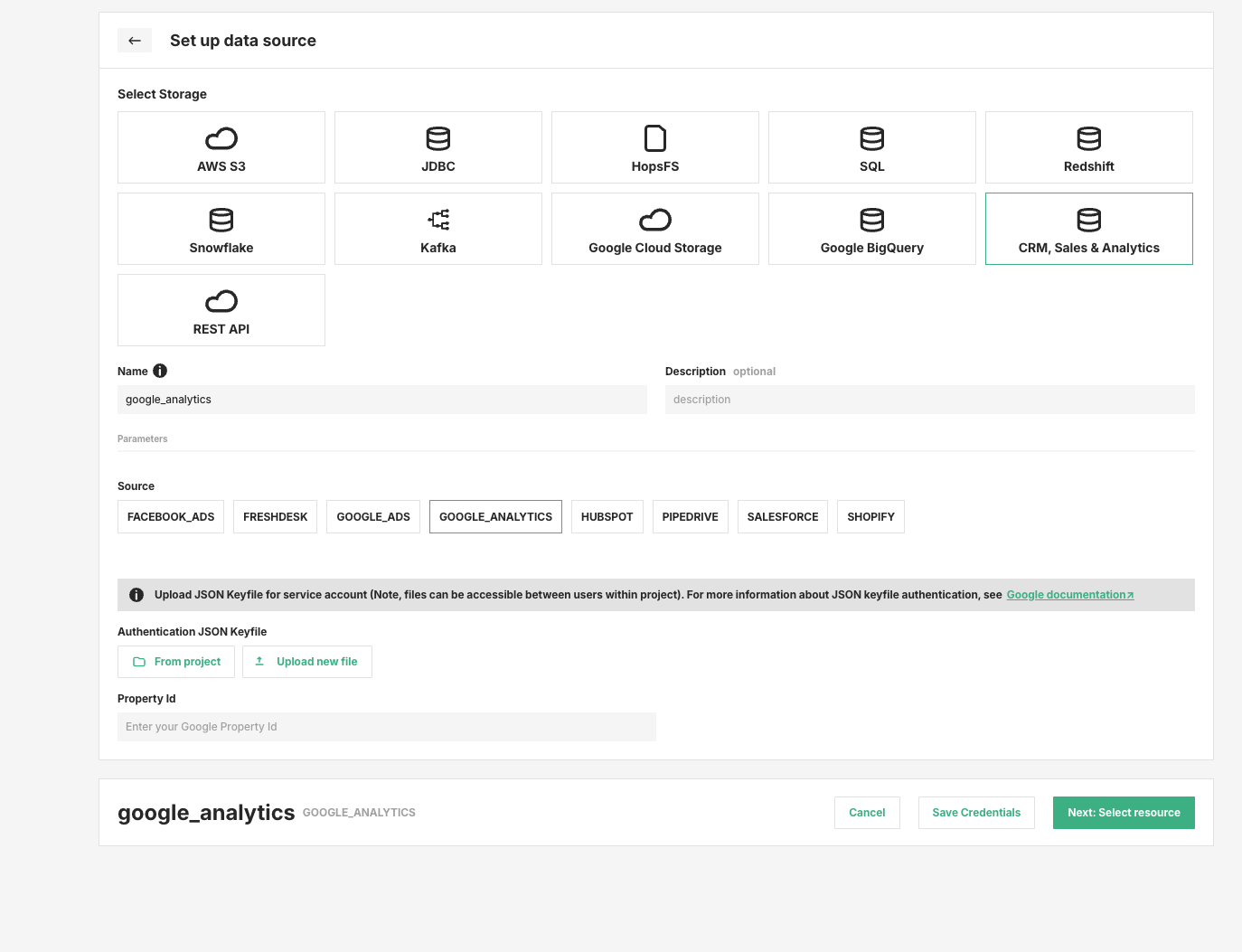This screenshot has width=1242, height=952.
Task: Click the Name info tooltip icon
Action: coord(160,371)
